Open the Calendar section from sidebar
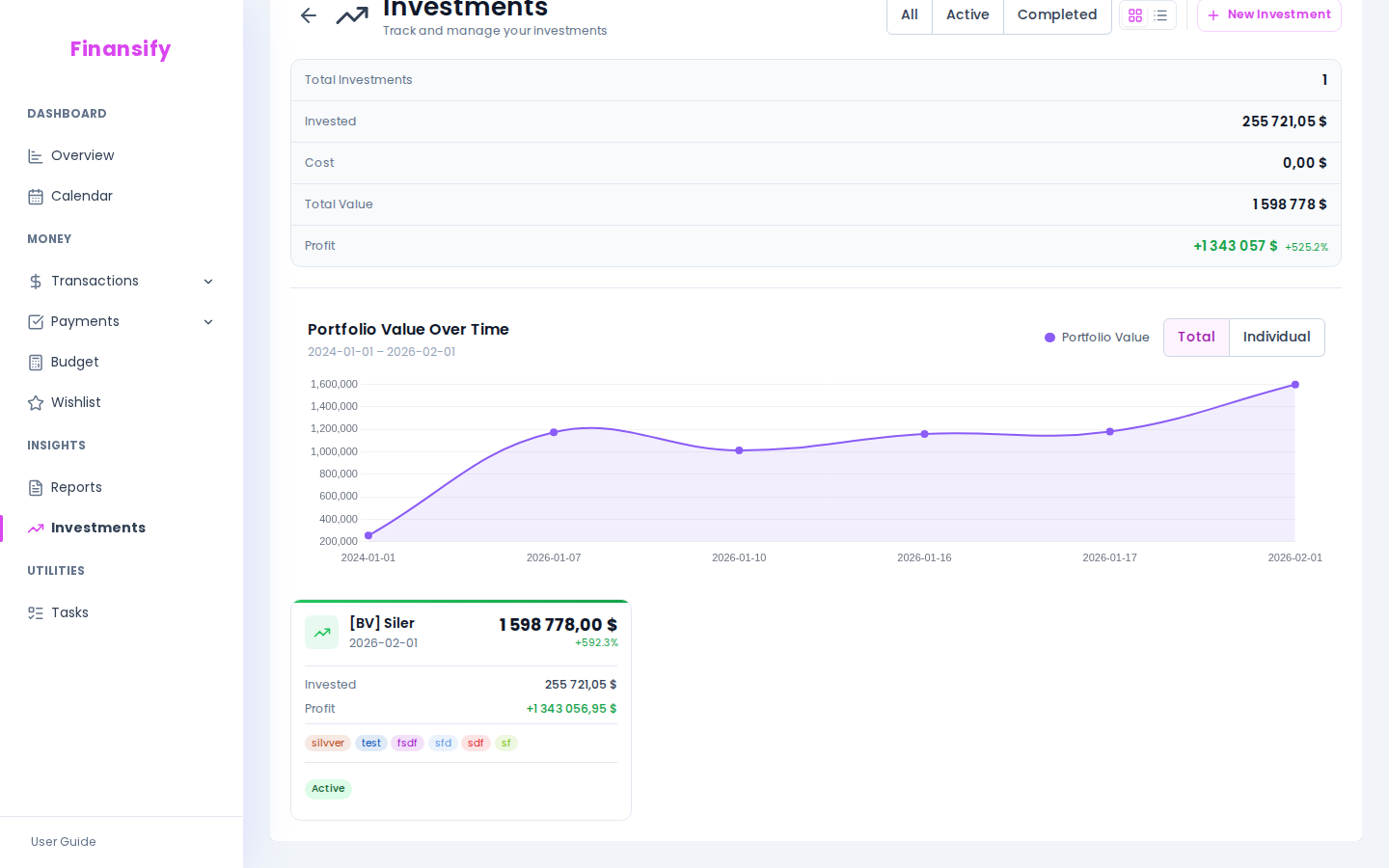The width and height of the screenshot is (1389, 868). (82, 196)
